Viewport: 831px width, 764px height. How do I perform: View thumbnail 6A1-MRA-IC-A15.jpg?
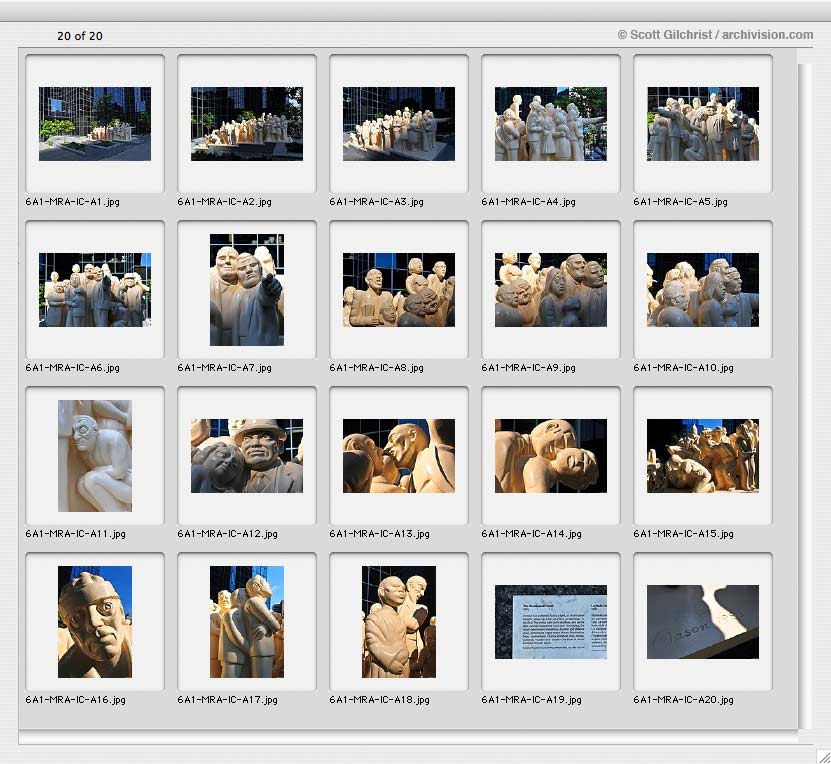coord(703,456)
